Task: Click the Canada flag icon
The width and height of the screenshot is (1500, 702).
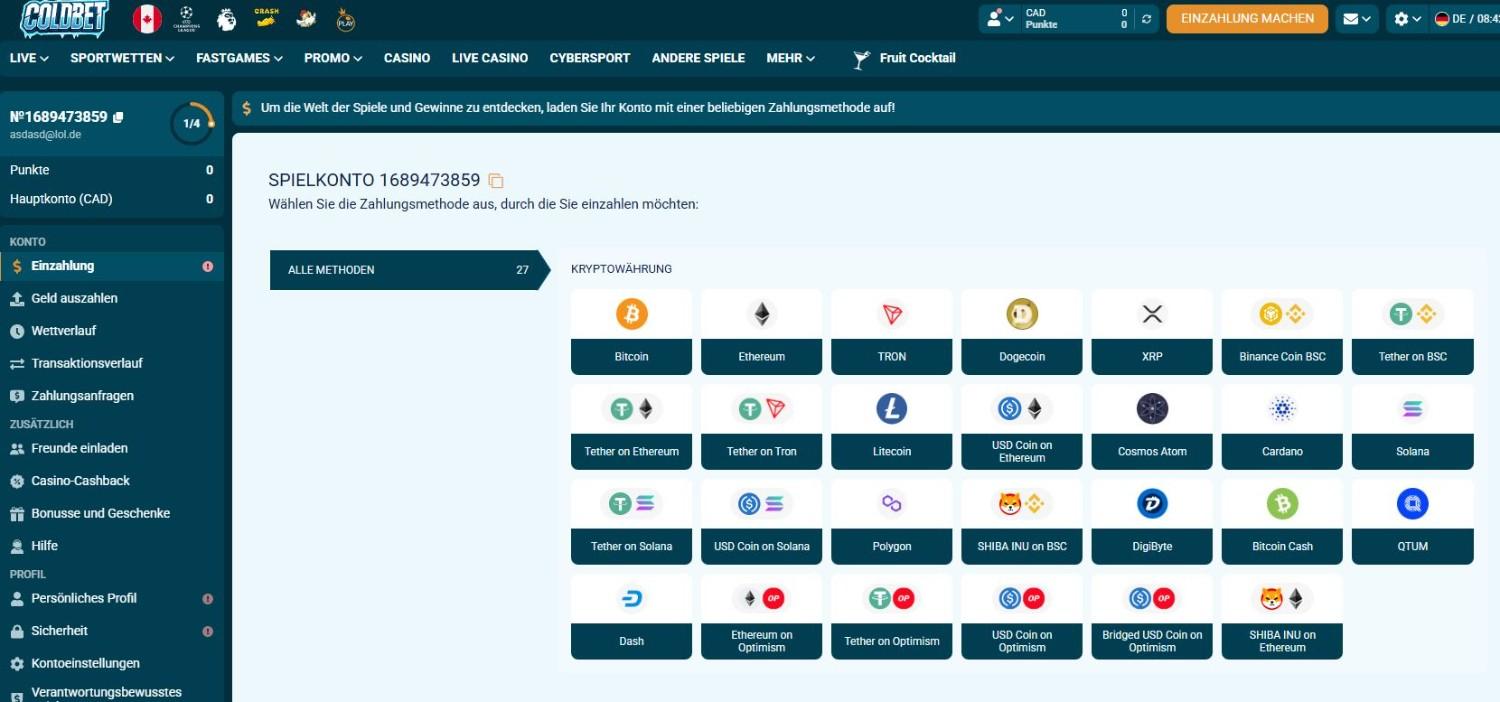Action: (x=147, y=18)
